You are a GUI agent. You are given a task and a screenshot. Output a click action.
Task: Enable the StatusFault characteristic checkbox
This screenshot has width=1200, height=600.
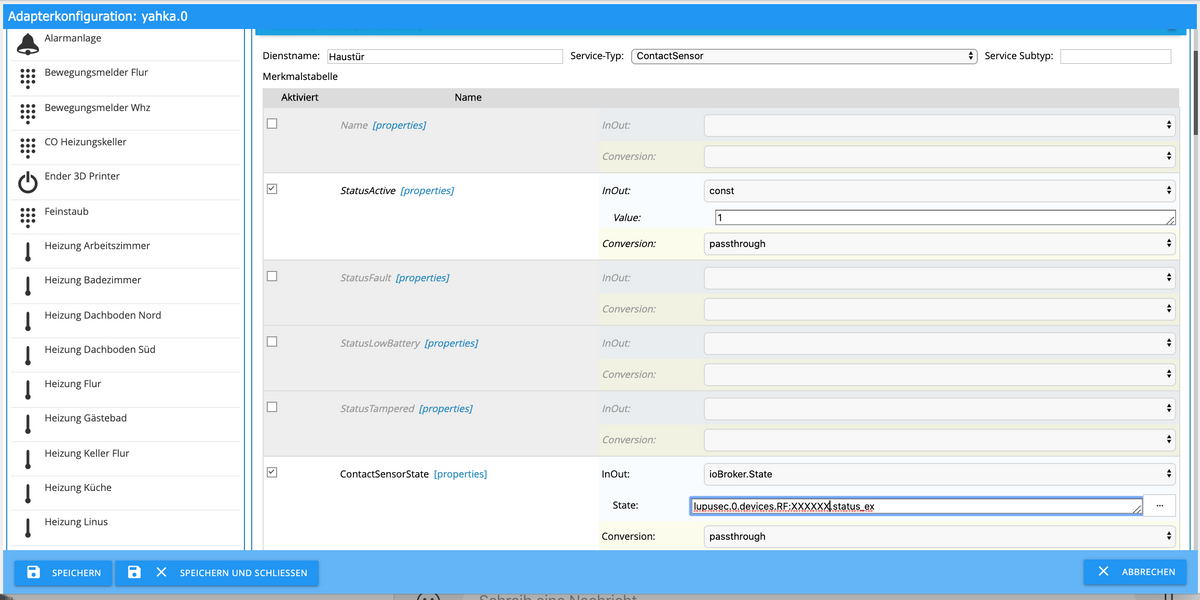tap(272, 276)
